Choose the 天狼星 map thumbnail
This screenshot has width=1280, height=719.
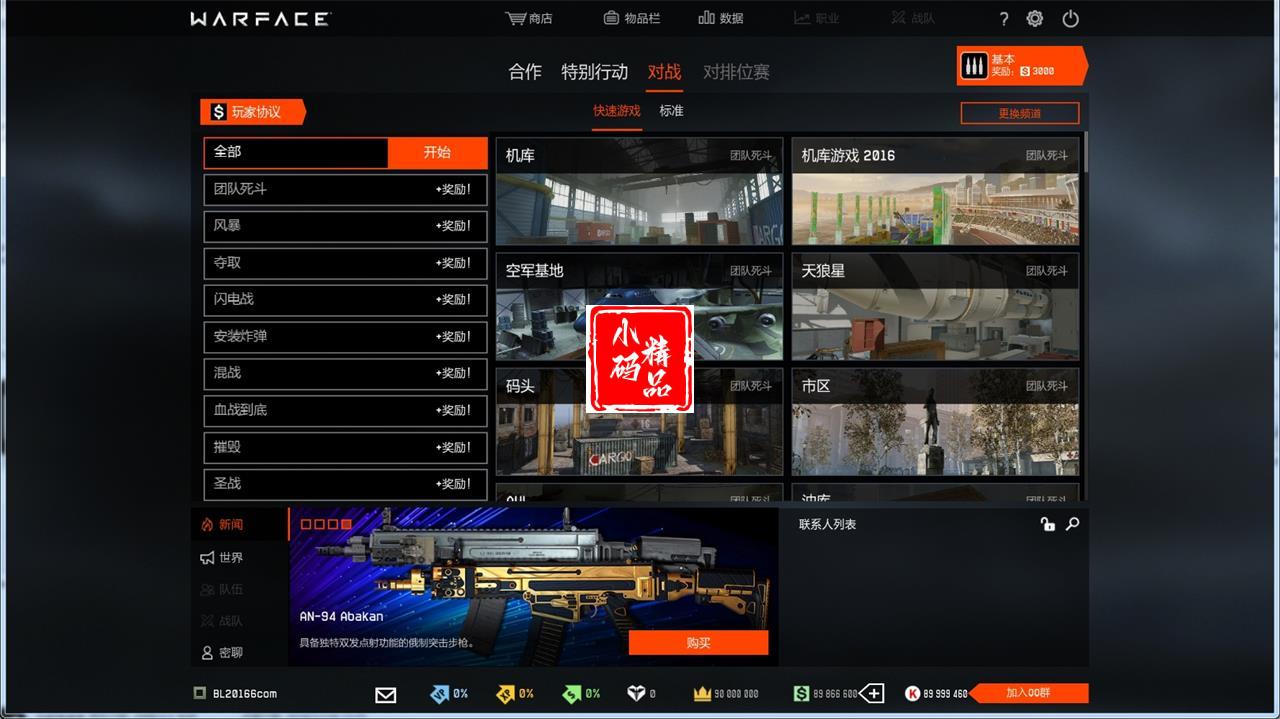tap(935, 307)
